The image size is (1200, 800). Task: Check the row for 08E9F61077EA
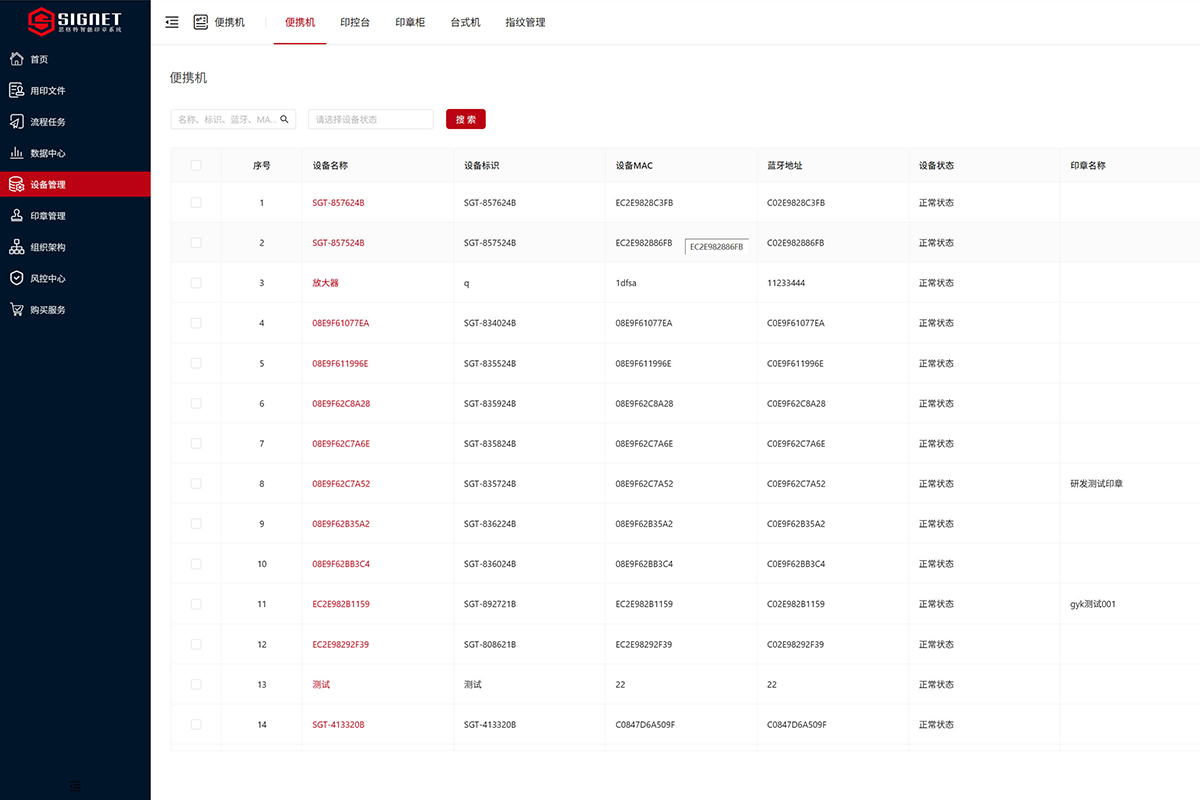196,323
